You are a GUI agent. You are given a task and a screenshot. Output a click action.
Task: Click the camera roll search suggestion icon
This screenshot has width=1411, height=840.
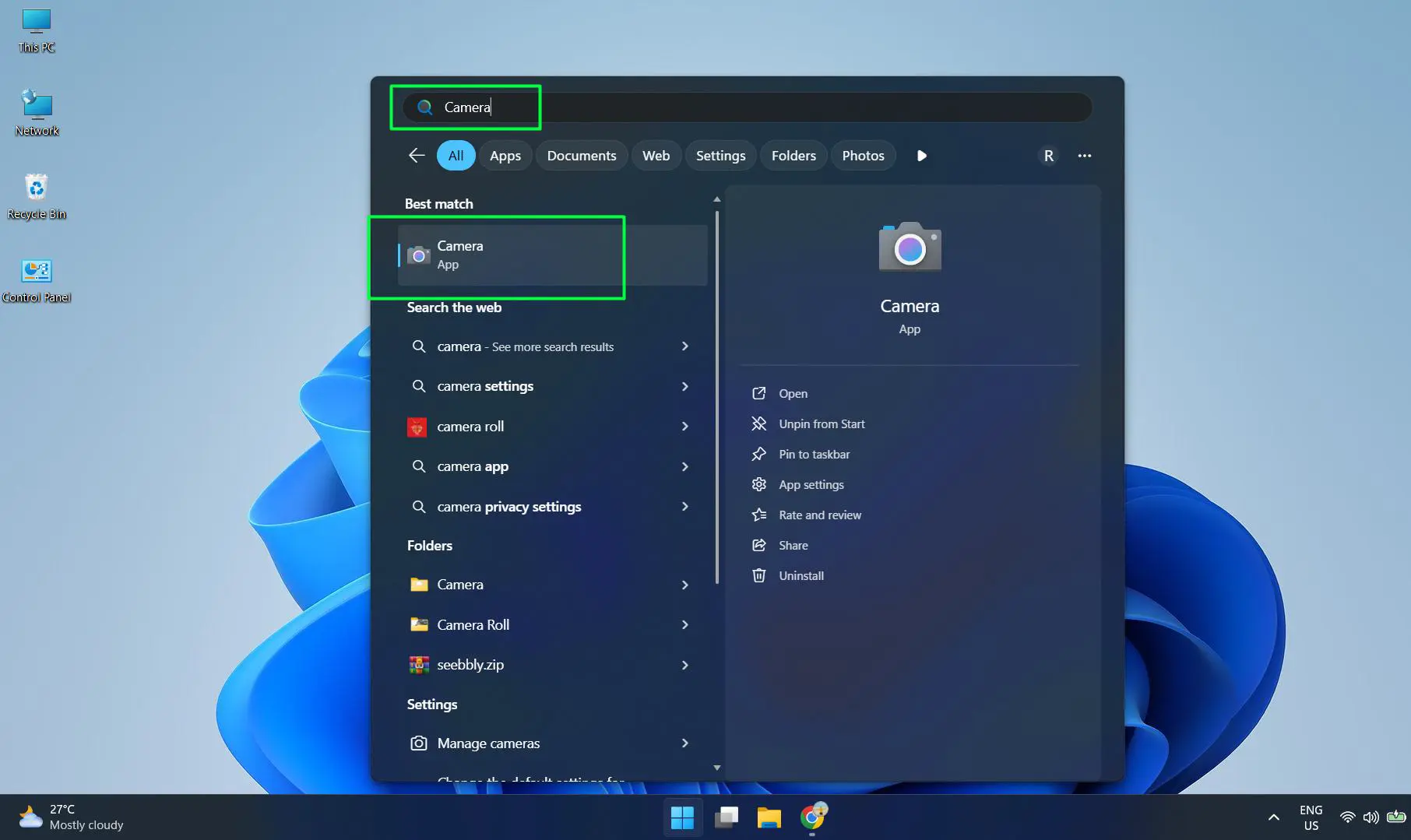coord(417,427)
